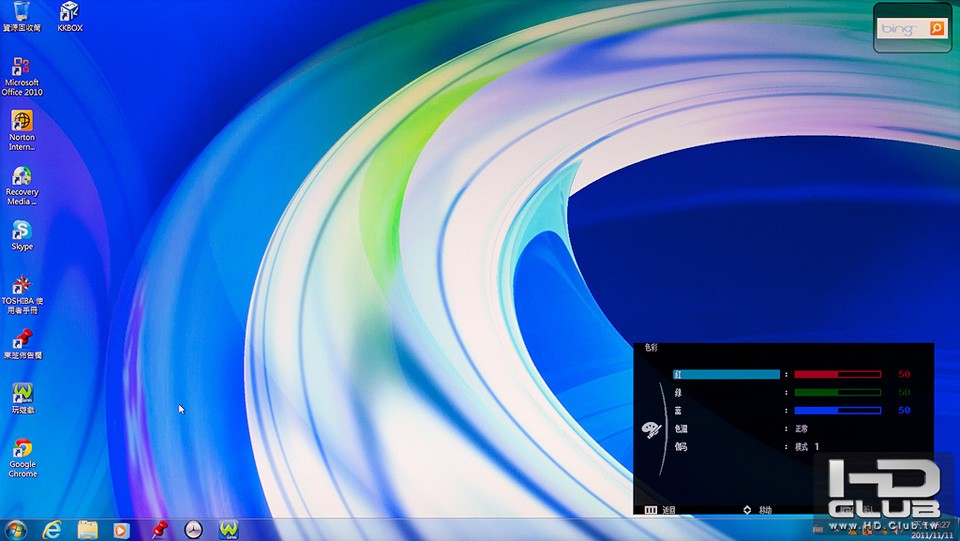
Task: Select the blue row in color menu
Action: point(678,411)
